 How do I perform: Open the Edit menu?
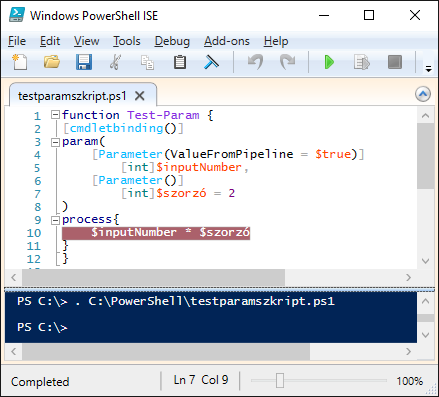click(50, 41)
